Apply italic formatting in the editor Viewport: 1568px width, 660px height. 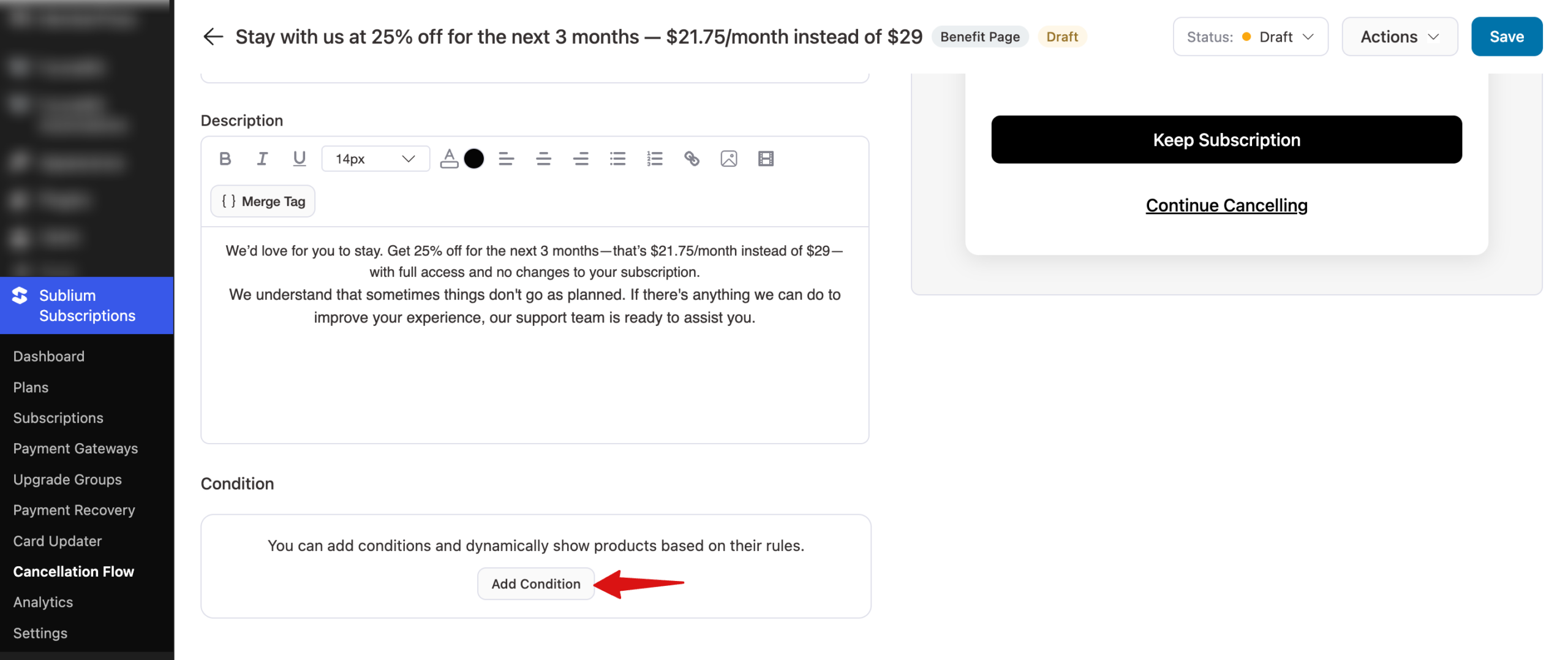tap(262, 158)
